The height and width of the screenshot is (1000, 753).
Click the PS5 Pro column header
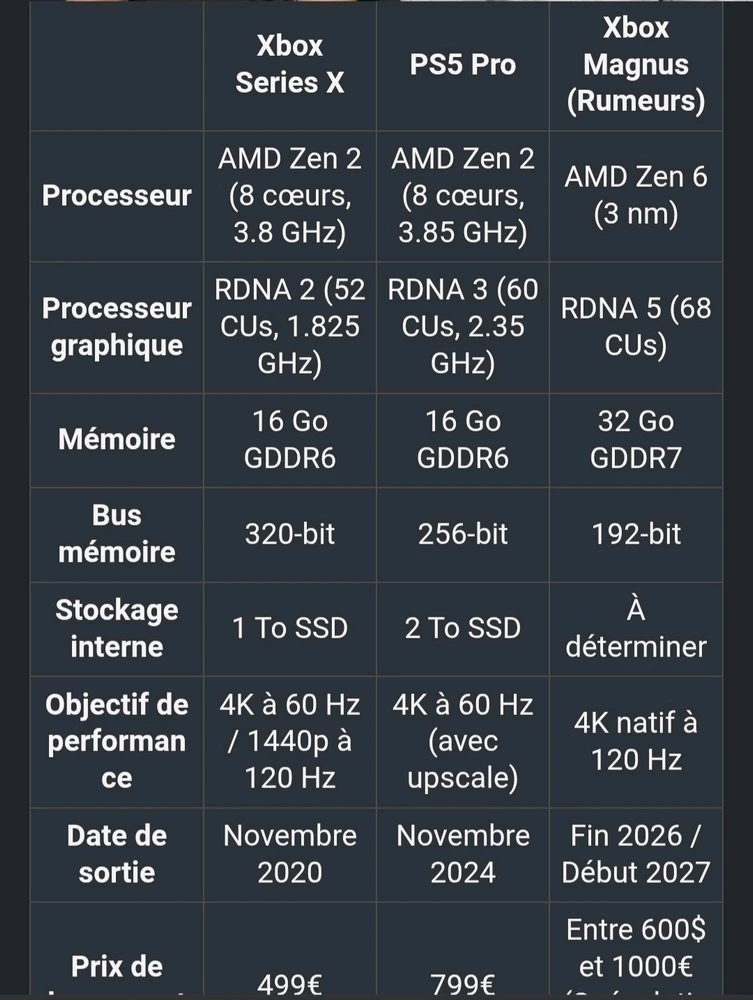pos(463,65)
